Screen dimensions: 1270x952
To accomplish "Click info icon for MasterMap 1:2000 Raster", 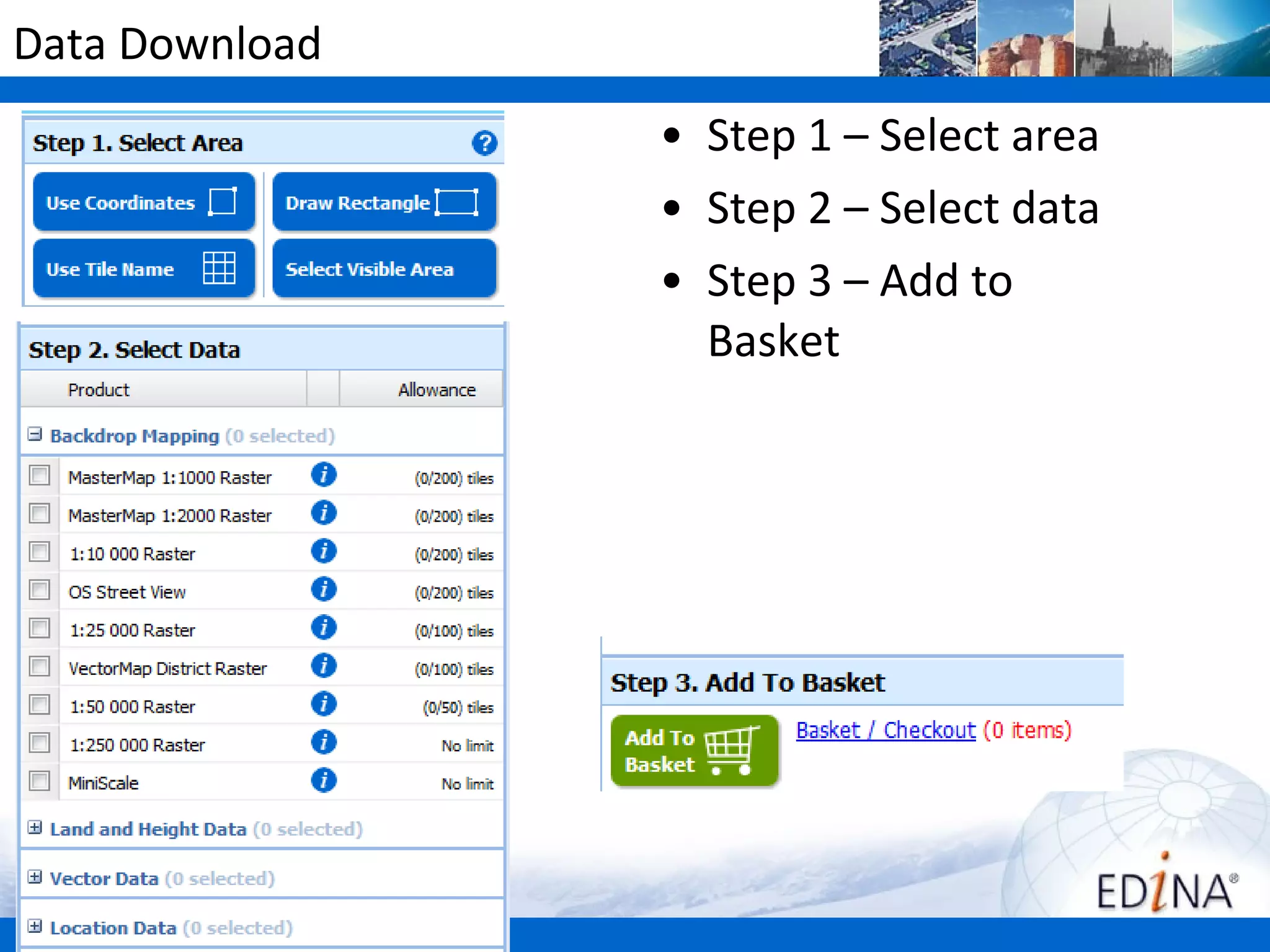I will pos(324,513).
